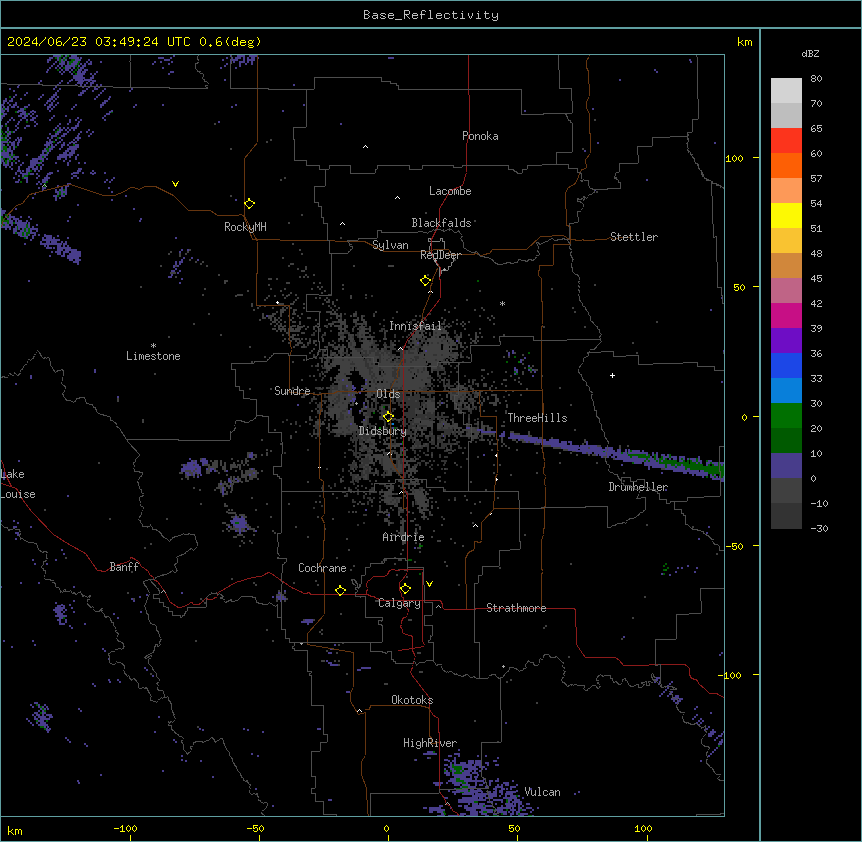Click the green 30 dBZ color swatch

pos(786,416)
